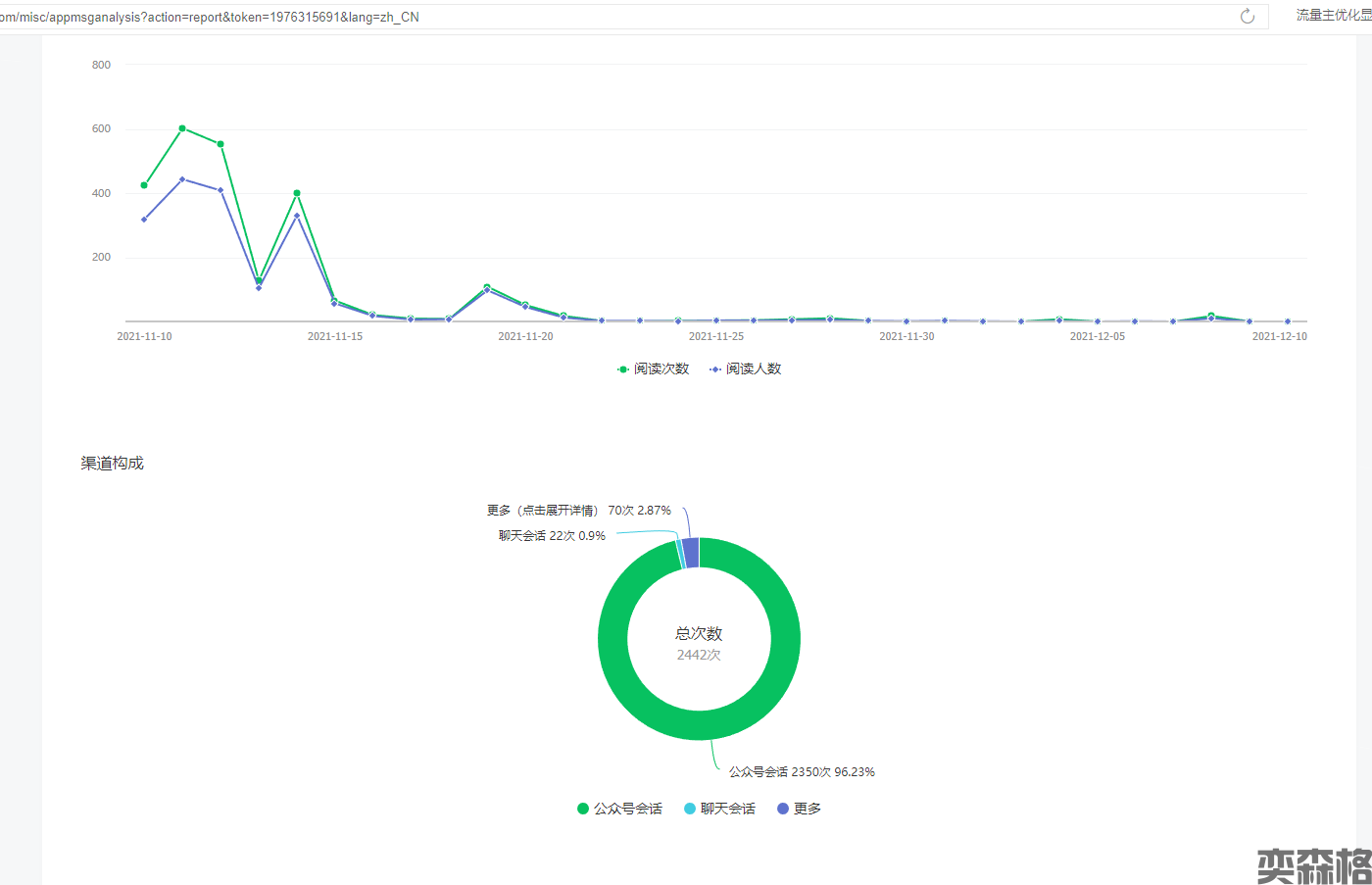Click the 总次数 2442次 donut center text
Screen dimensions: 1372x885
[699, 644]
